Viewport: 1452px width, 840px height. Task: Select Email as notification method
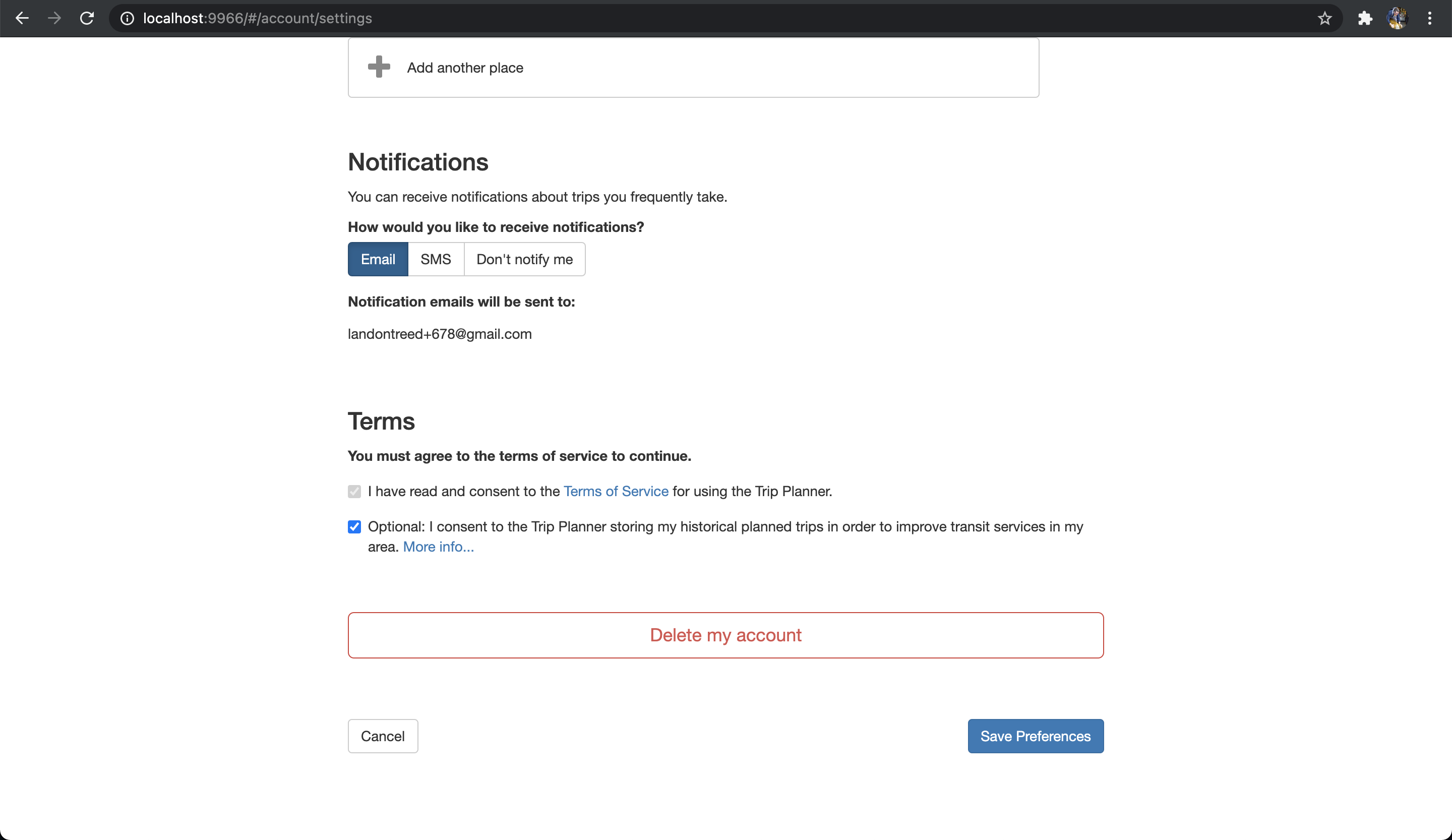[x=378, y=259]
